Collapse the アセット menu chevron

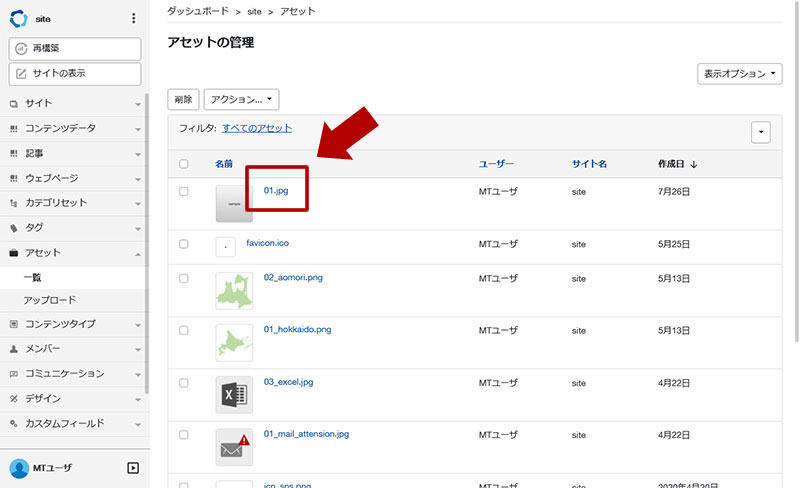[138, 254]
